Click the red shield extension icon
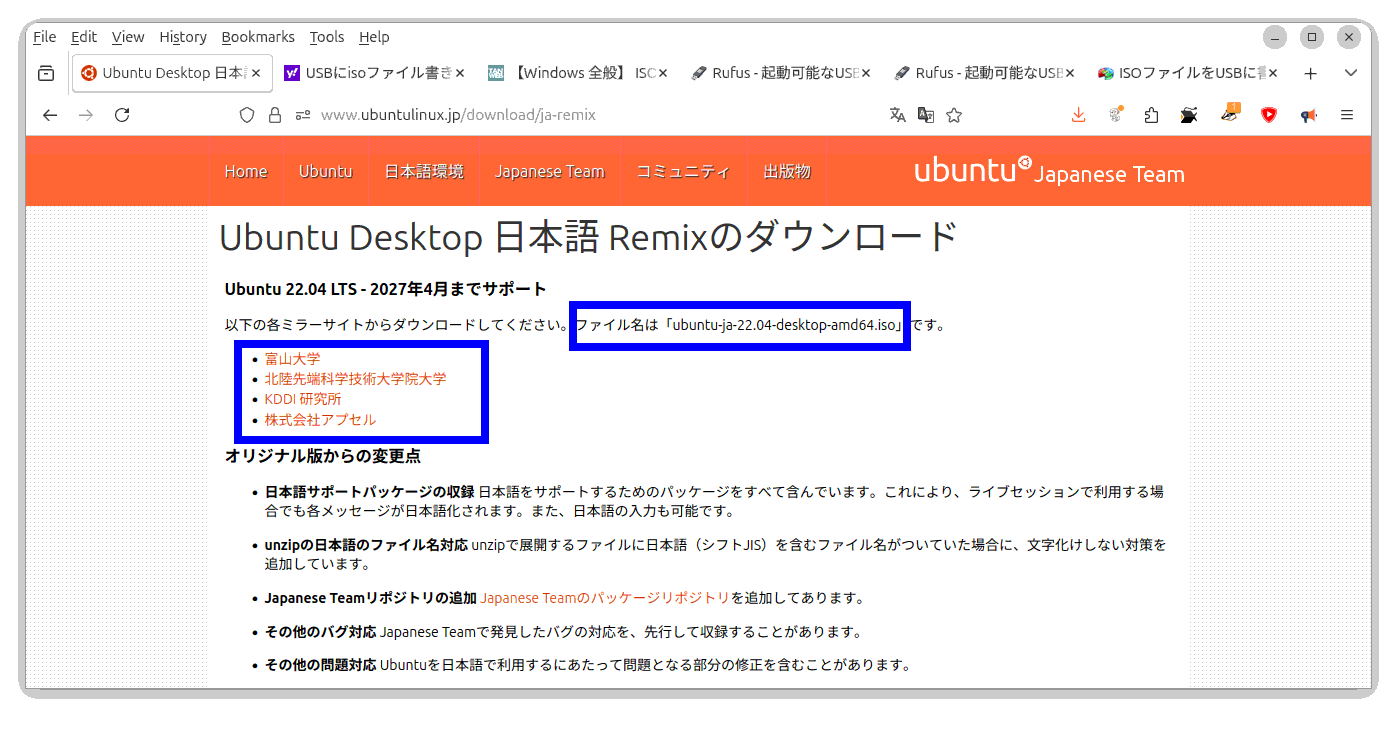 (x=1269, y=115)
